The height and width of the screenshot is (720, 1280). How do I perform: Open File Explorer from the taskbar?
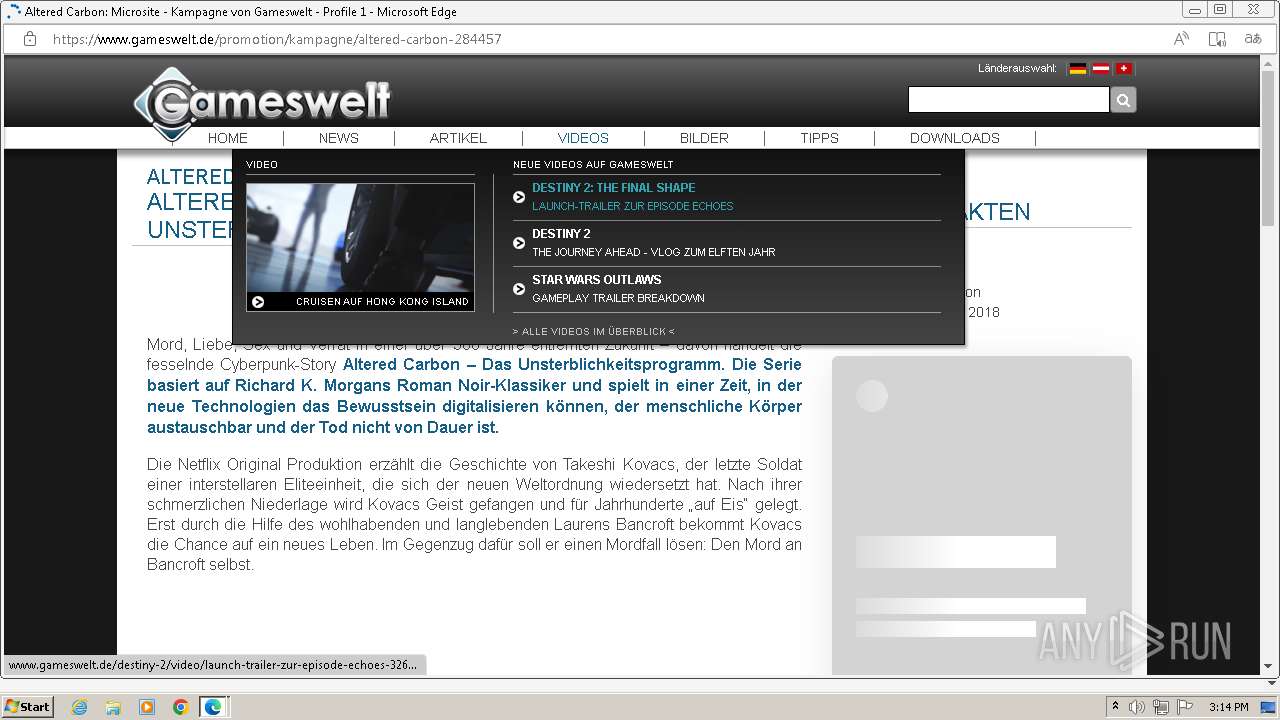click(x=113, y=707)
